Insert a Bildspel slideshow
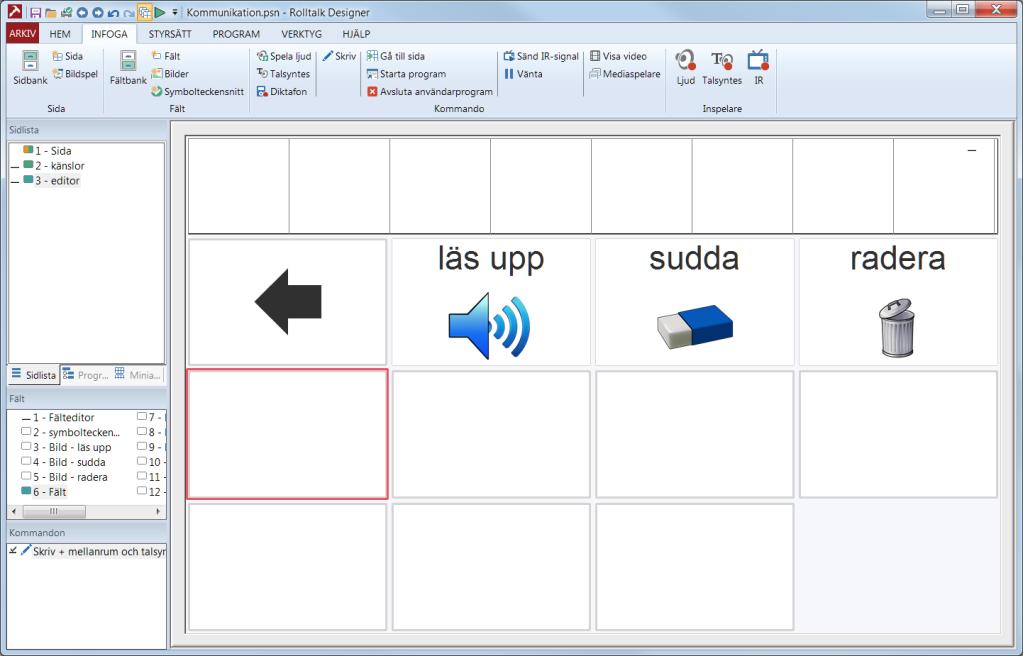Screen dimensions: 1023x656 coord(75,74)
